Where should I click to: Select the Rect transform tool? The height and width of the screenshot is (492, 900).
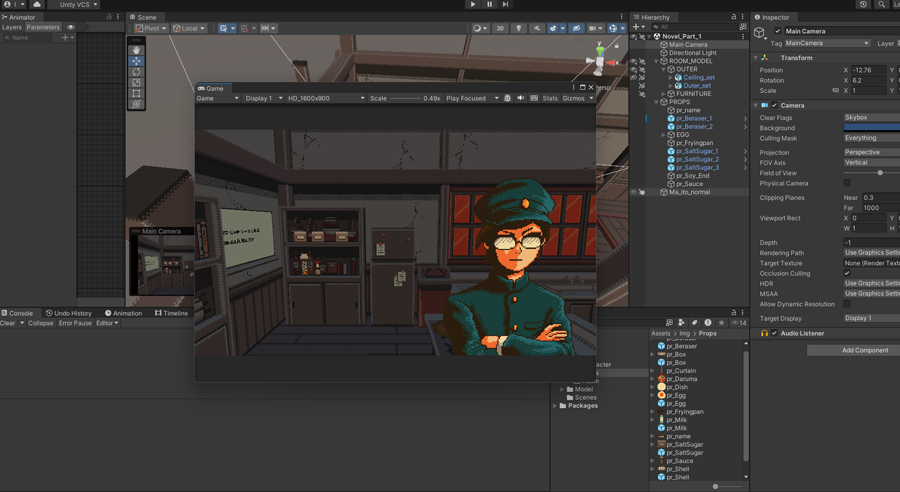tap(137, 93)
